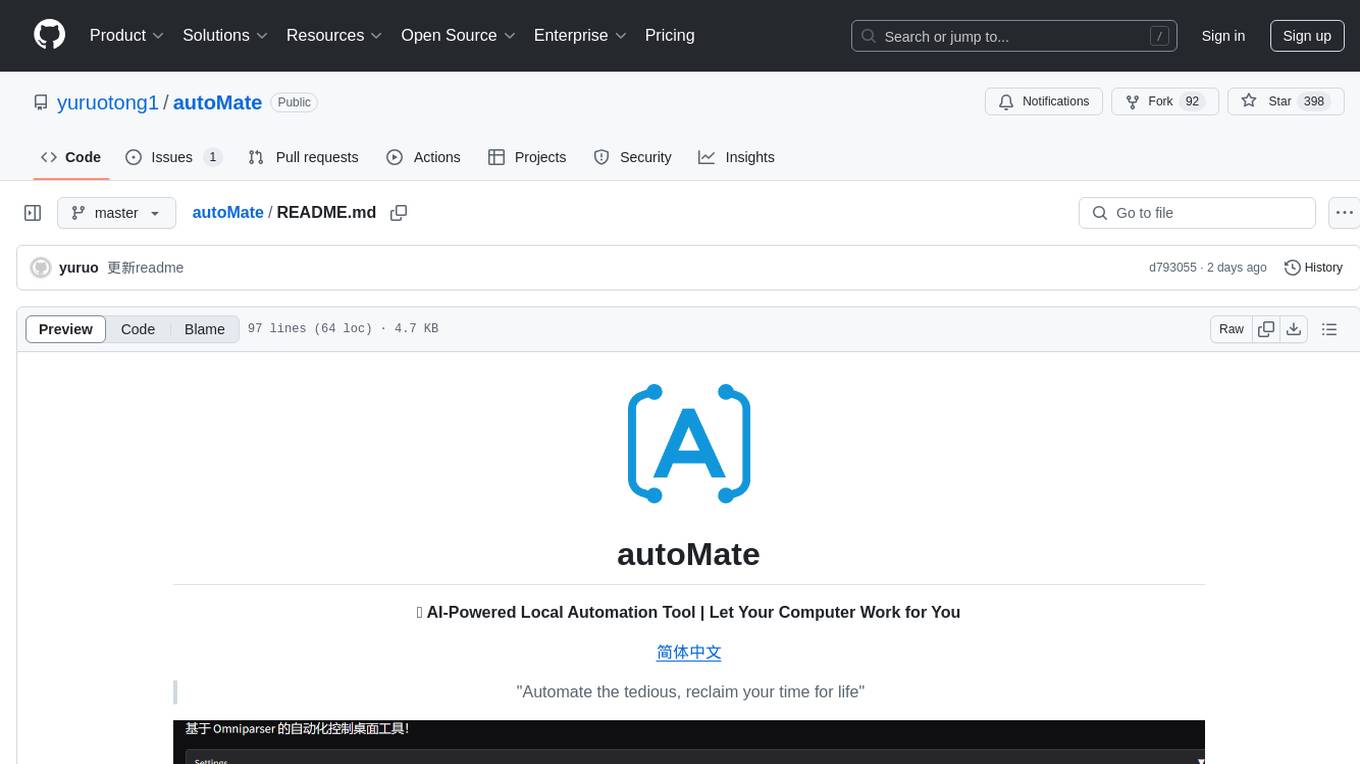Collapse the file tree side panel
1360x764 pixels.
point(33,213)
